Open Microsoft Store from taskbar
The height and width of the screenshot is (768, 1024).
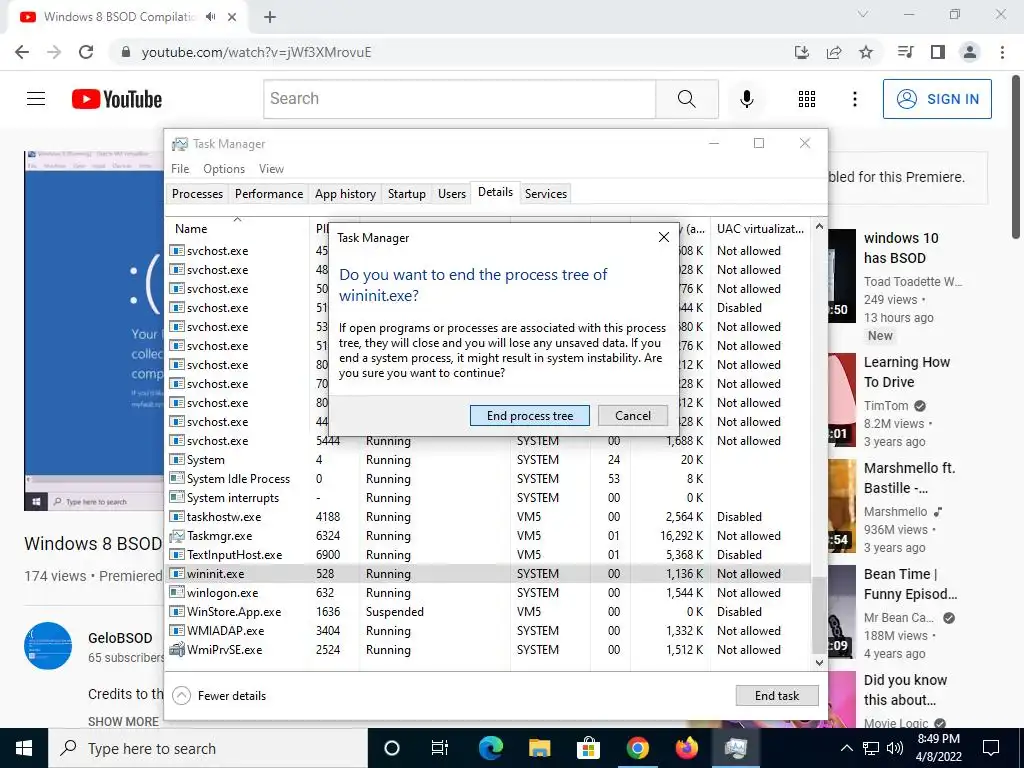[x=588, y=748]
